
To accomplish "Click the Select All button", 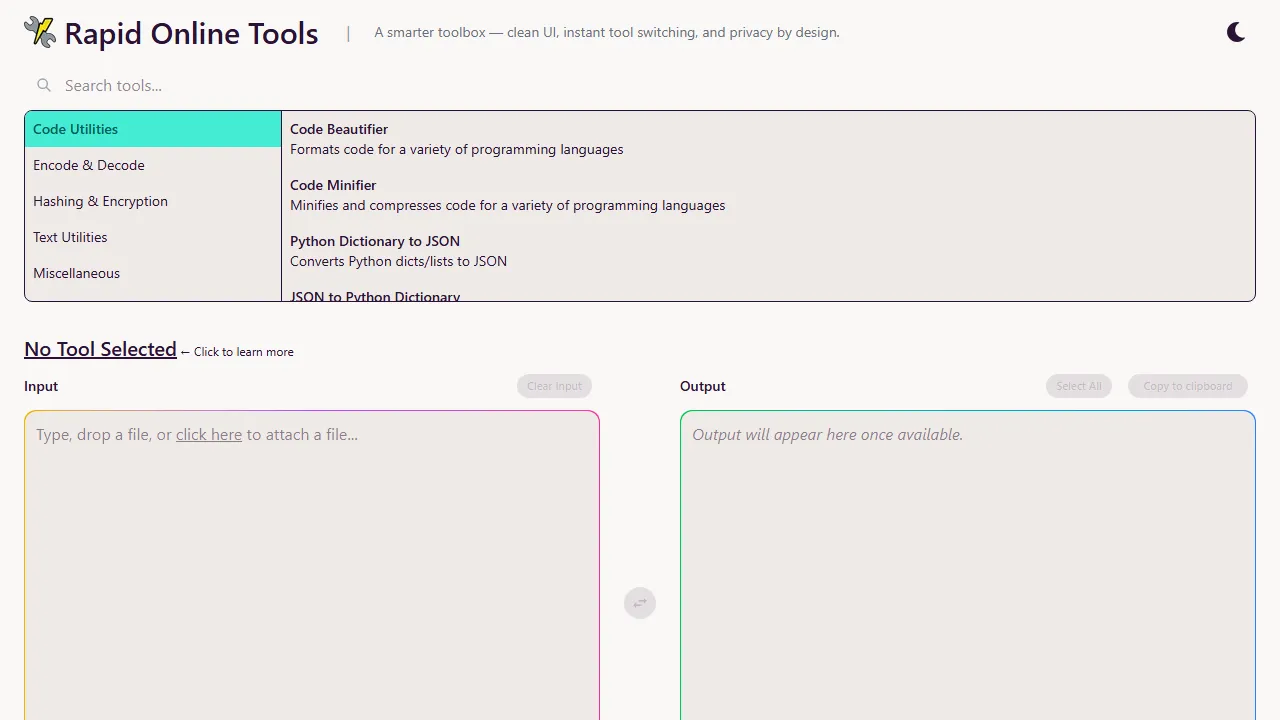I will click(1078, 386).
